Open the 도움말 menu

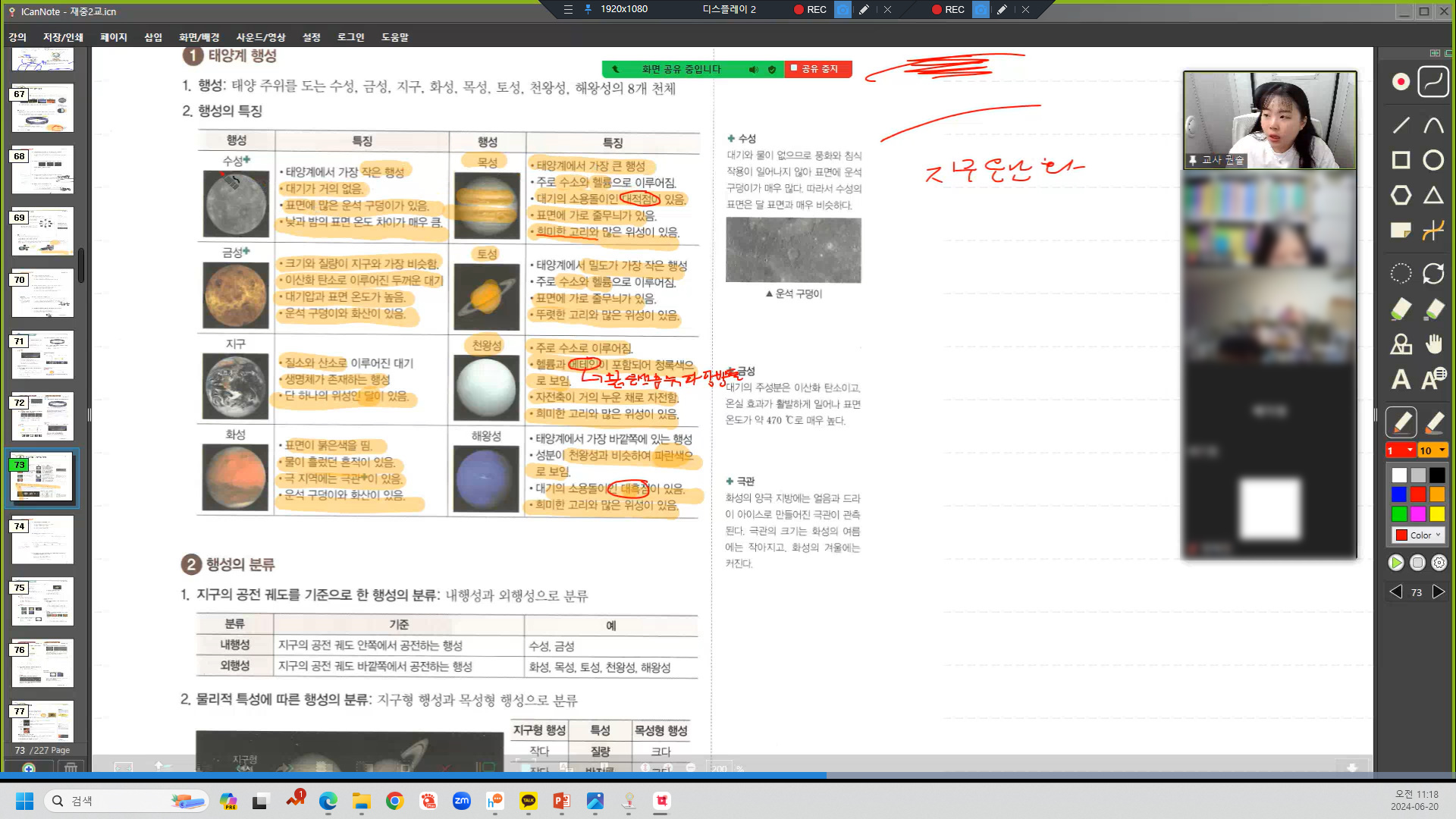tap(394, 37)
